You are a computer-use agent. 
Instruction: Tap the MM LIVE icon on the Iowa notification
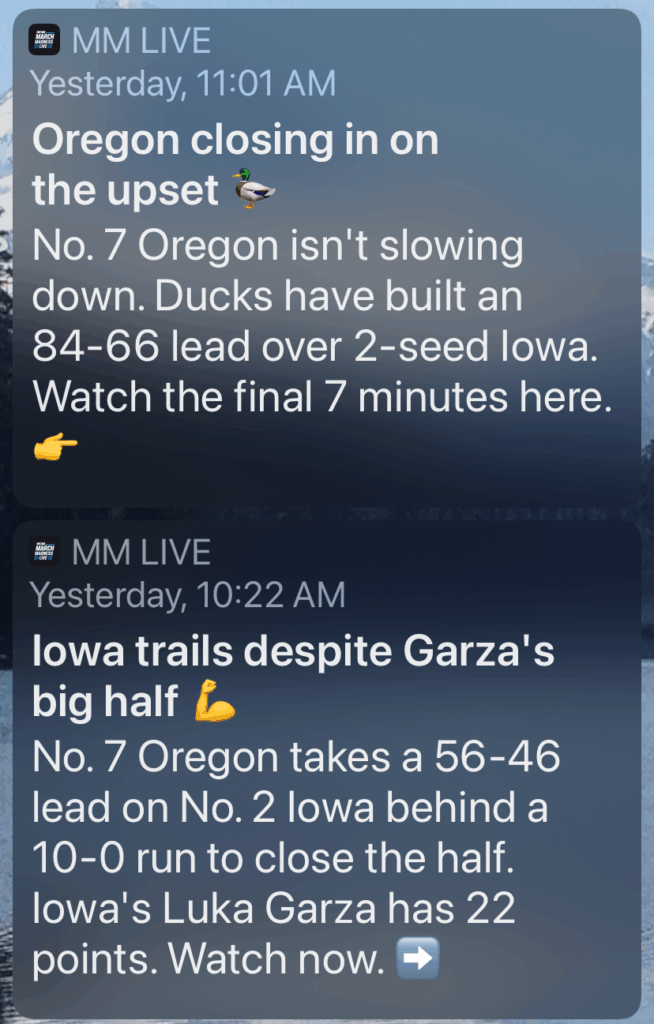44,551
